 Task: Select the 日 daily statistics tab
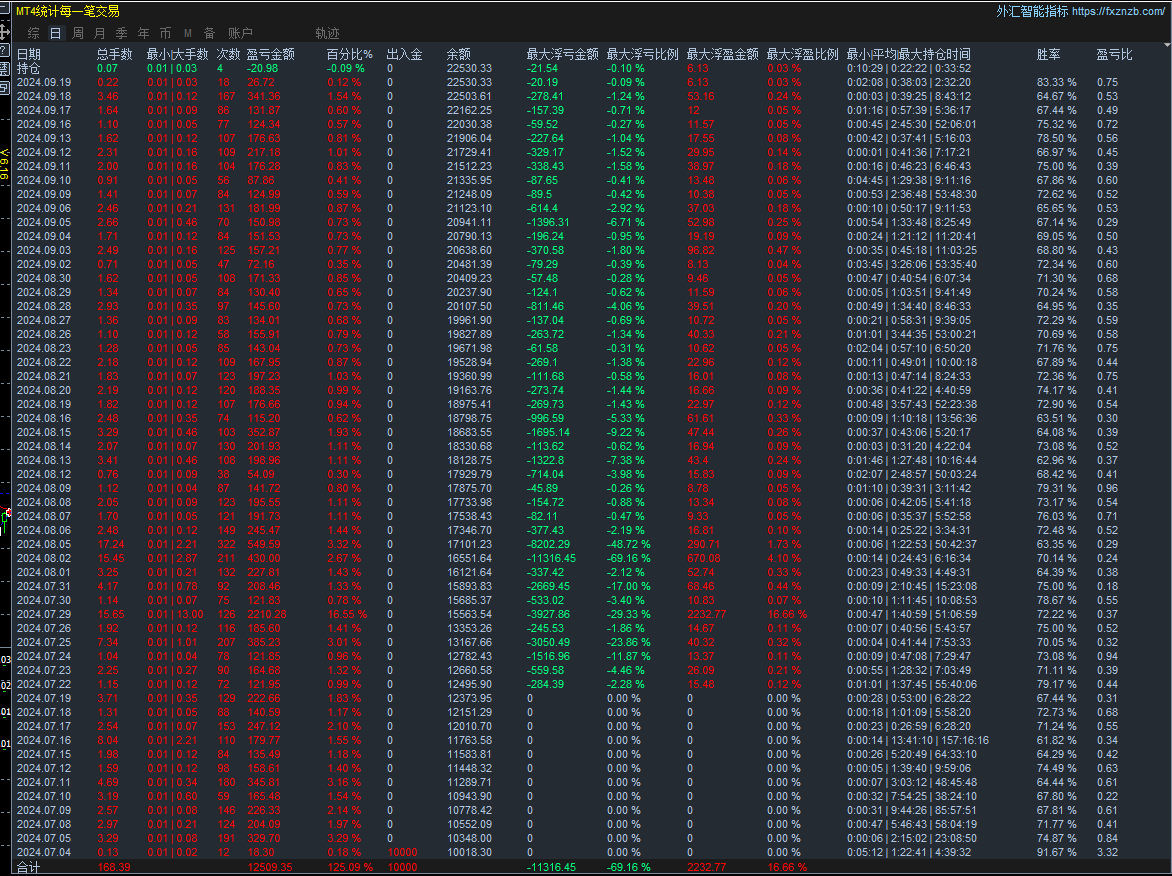55,33
